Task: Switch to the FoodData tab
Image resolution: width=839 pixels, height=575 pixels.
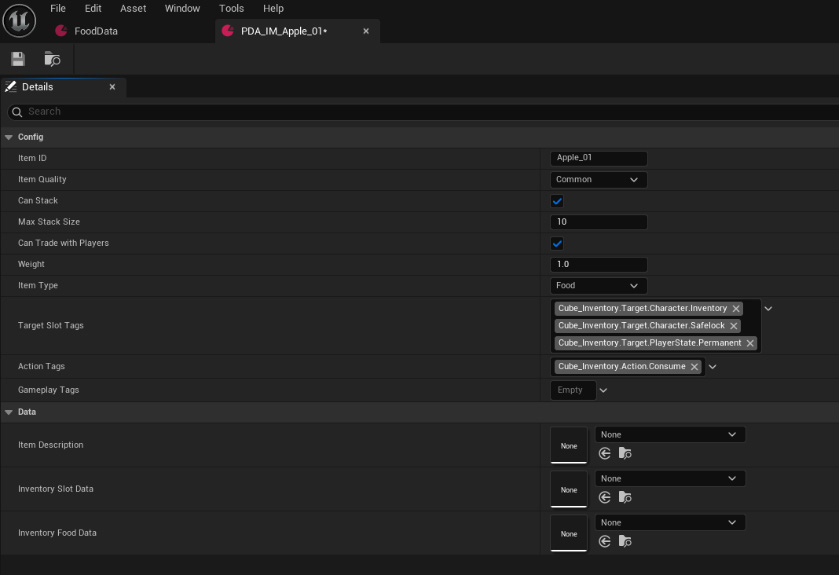Action: tap(95, 31)
